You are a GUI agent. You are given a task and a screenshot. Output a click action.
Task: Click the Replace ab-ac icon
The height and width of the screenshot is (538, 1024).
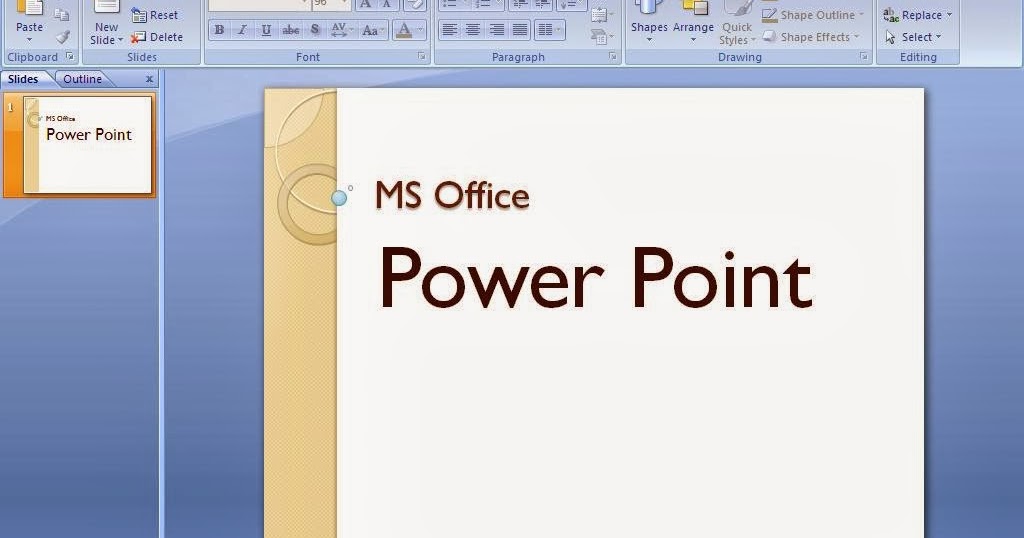point(891,14)
